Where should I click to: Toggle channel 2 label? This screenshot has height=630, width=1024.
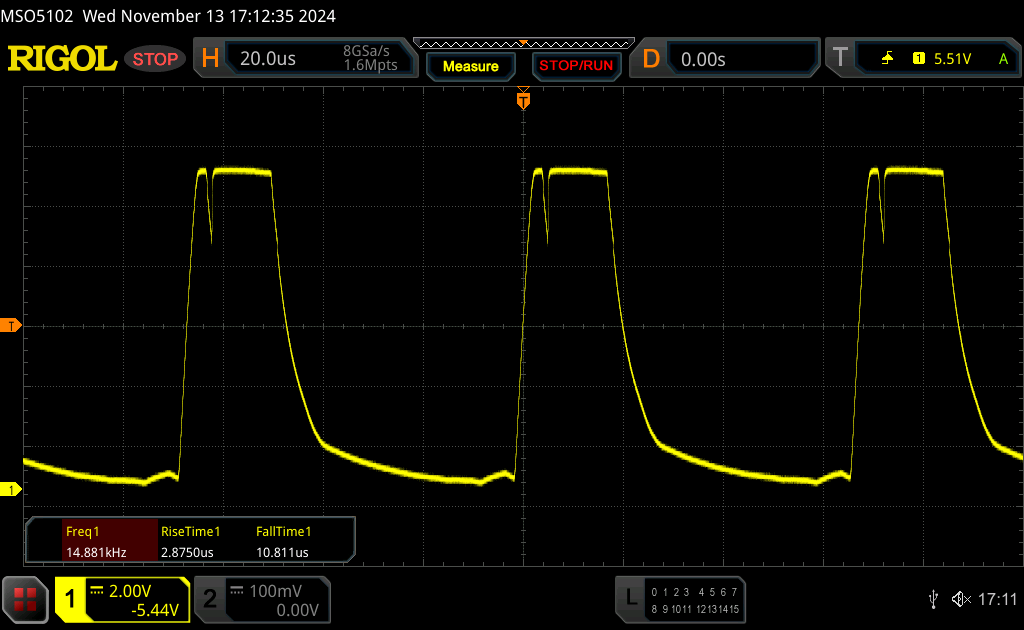(x=210, y=599)
